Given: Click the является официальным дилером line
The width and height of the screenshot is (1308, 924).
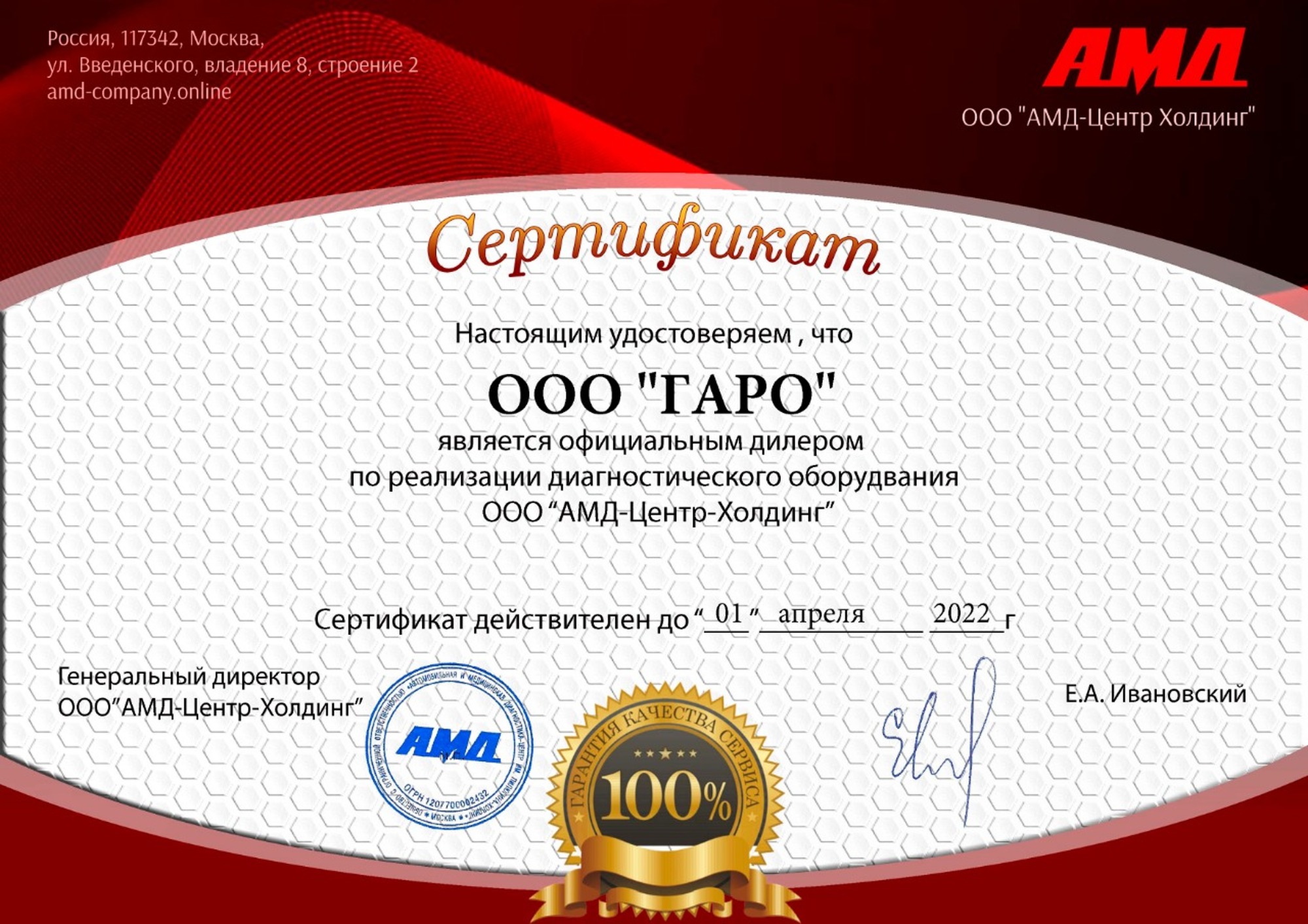Looking at the screenshot, I should click(x=650, y=441).
